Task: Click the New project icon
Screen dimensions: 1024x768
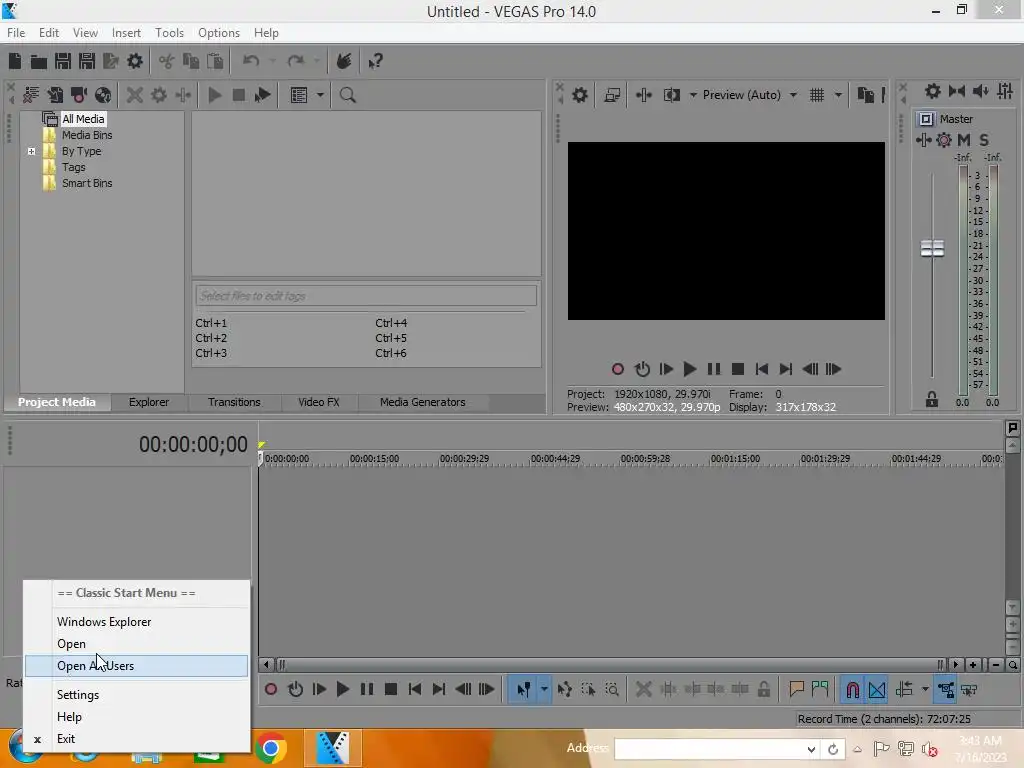Action: click(x=15, y=61)
